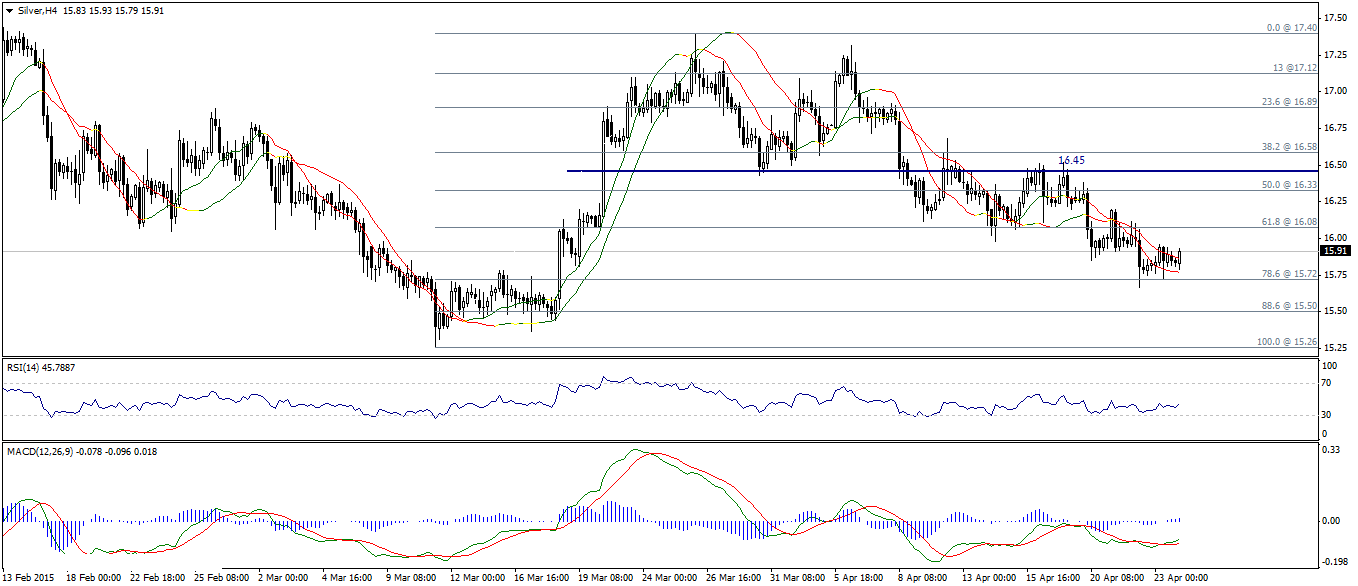Click the 13 Feb 2015 date on time axis
This screenshot has width=1358, height=586.
(x=30, y=577)
